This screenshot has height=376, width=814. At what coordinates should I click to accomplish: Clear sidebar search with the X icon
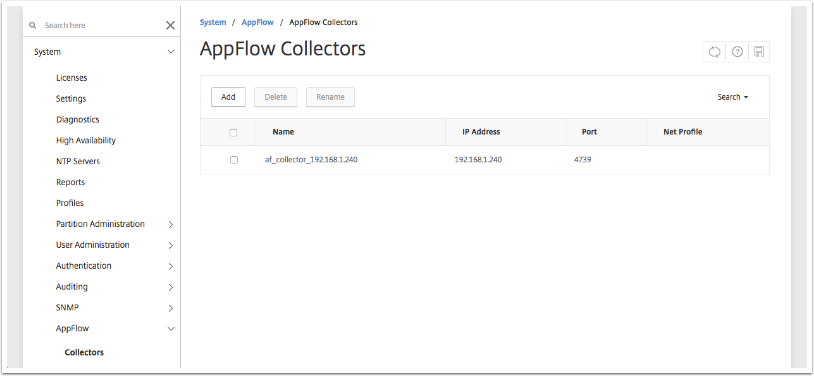pyautogui.click(x=170, y=25)
